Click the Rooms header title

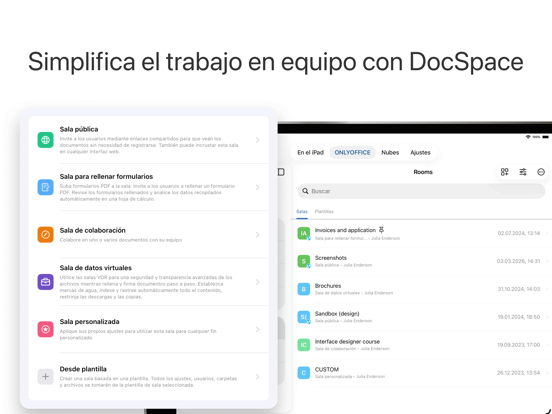pos(423,172)
